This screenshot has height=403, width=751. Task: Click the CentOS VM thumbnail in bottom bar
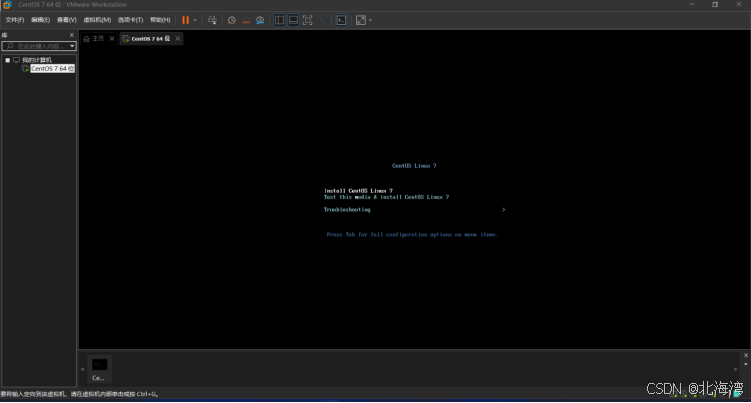pos(100,369)
